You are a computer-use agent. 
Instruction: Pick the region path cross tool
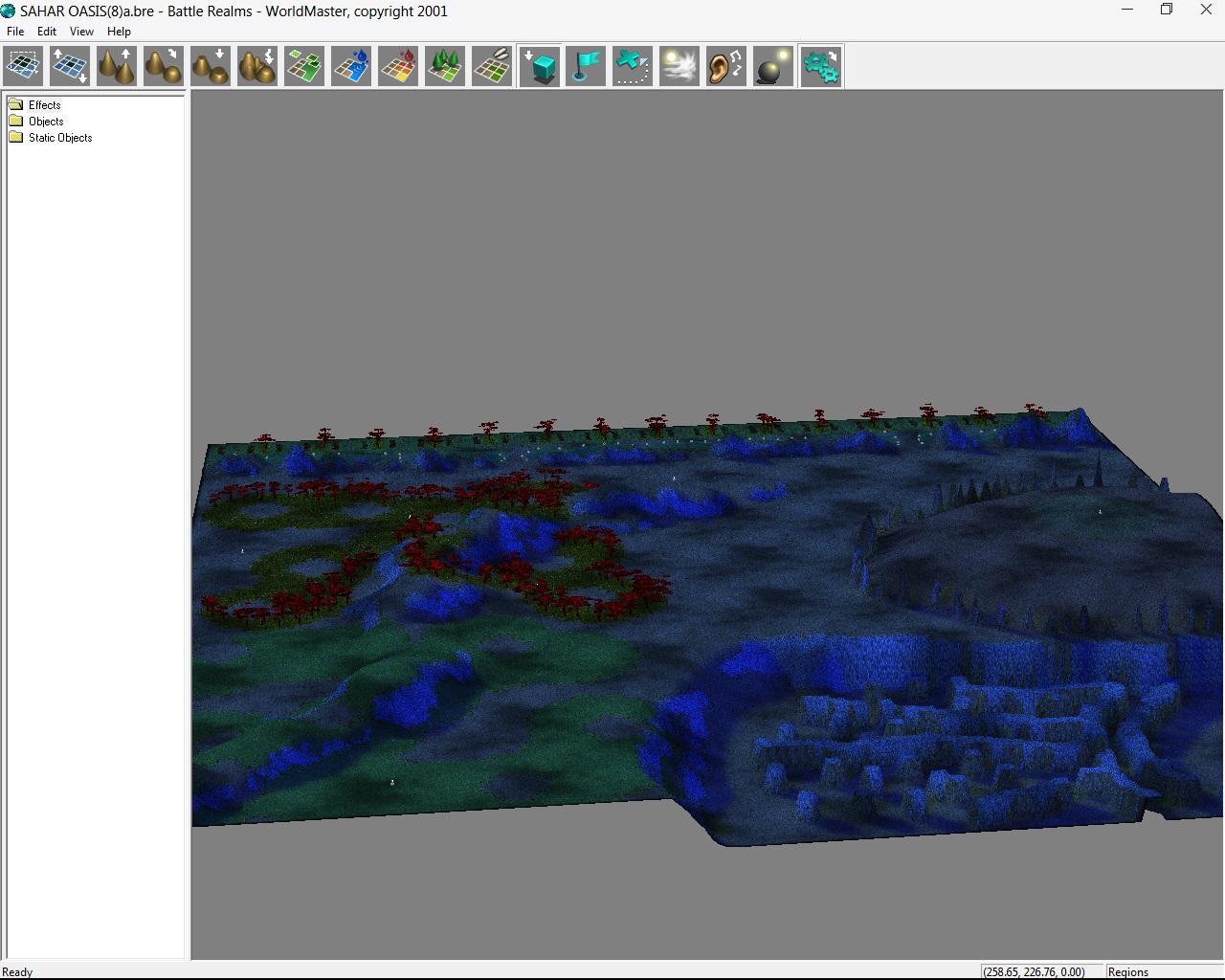coord(633,67)
